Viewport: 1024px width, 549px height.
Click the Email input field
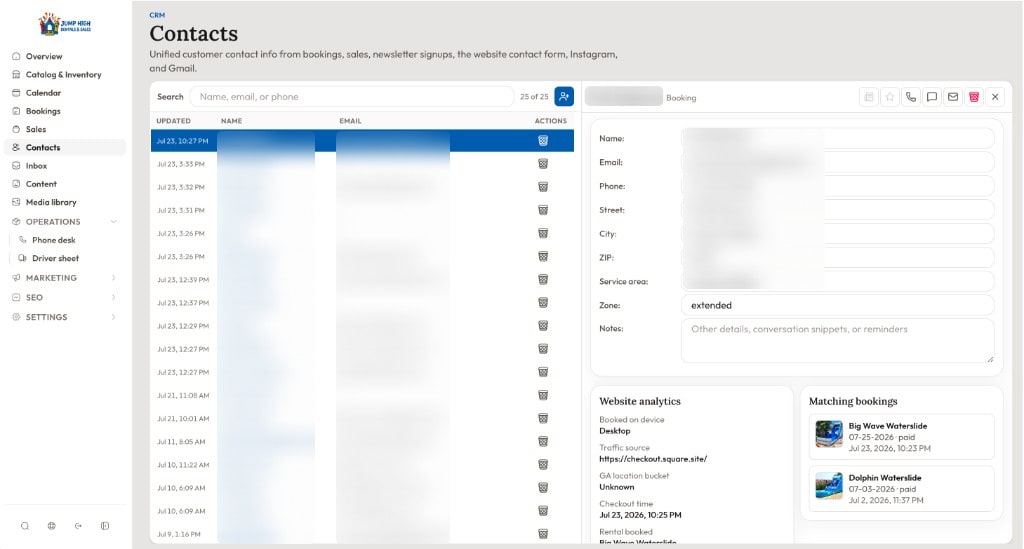[x=838, y=162]
